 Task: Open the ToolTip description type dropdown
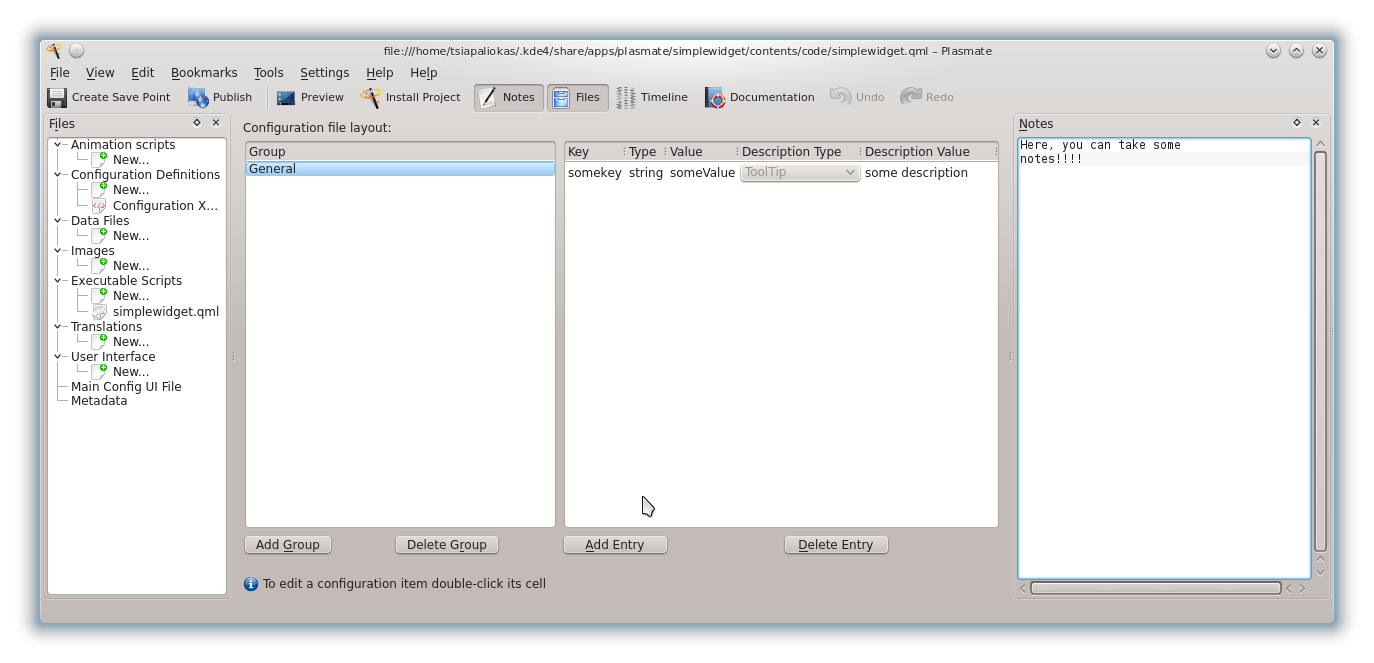[x=798, y=172]
